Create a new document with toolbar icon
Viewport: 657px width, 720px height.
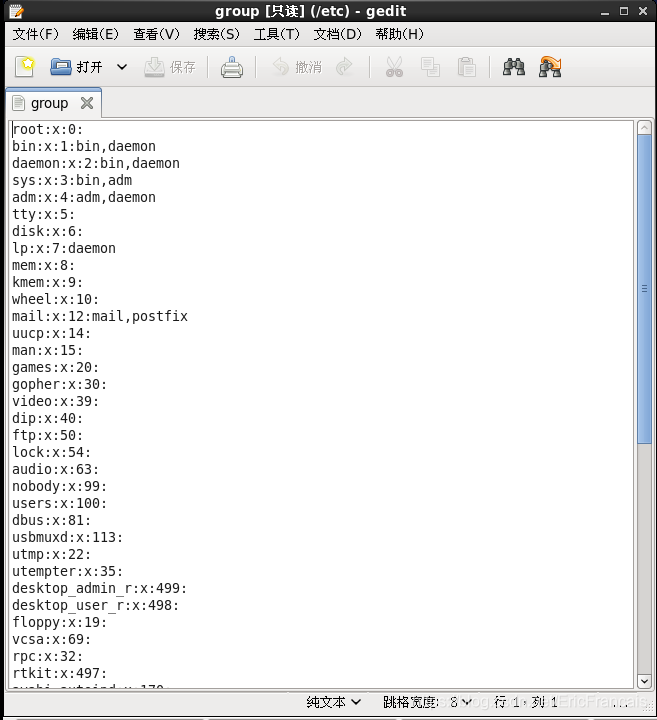click(x=25, y=67)
